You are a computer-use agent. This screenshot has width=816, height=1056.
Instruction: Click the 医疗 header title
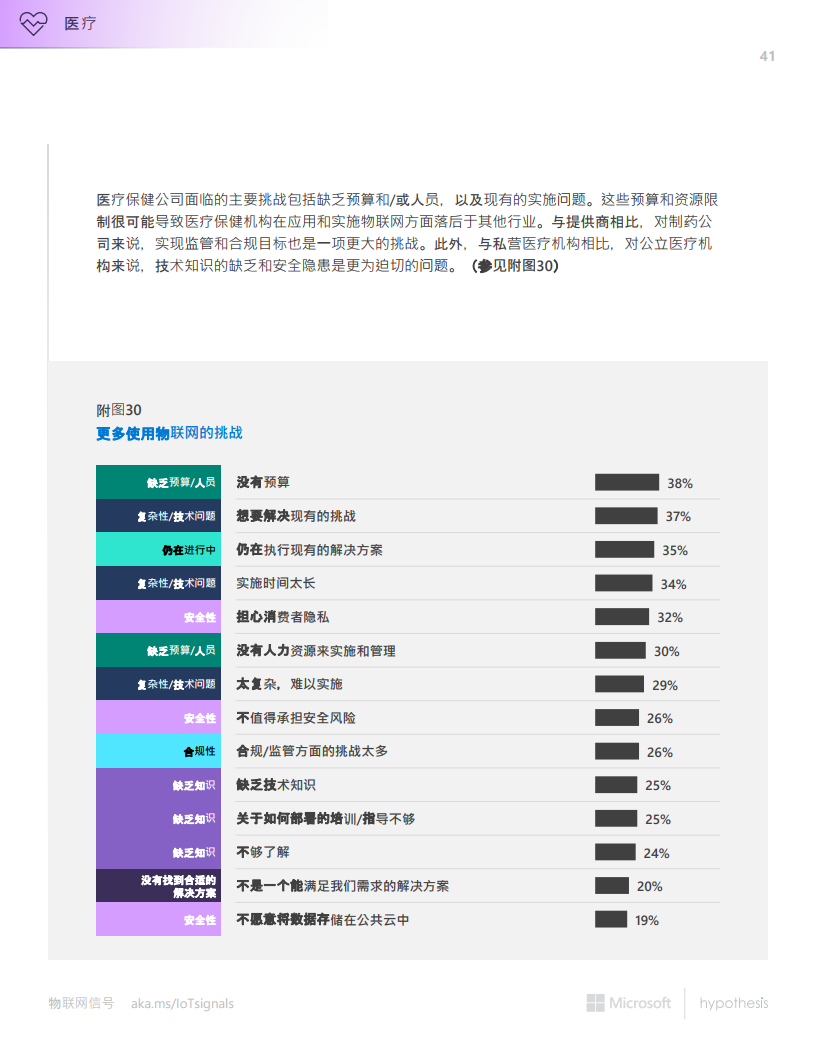[80, 24]
